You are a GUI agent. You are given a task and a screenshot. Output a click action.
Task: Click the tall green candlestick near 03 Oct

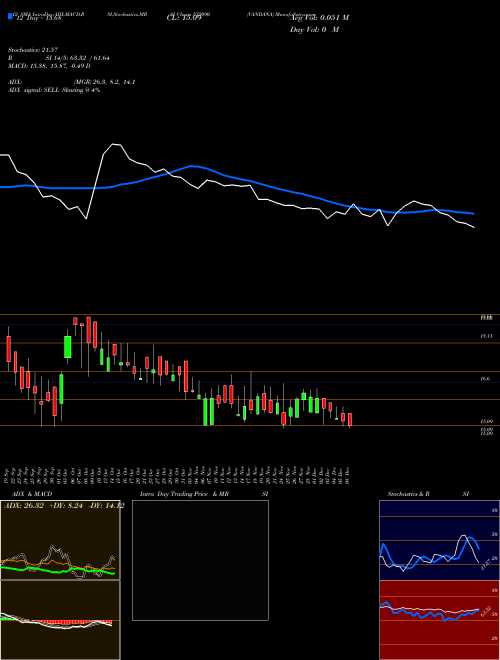point(67,347)
